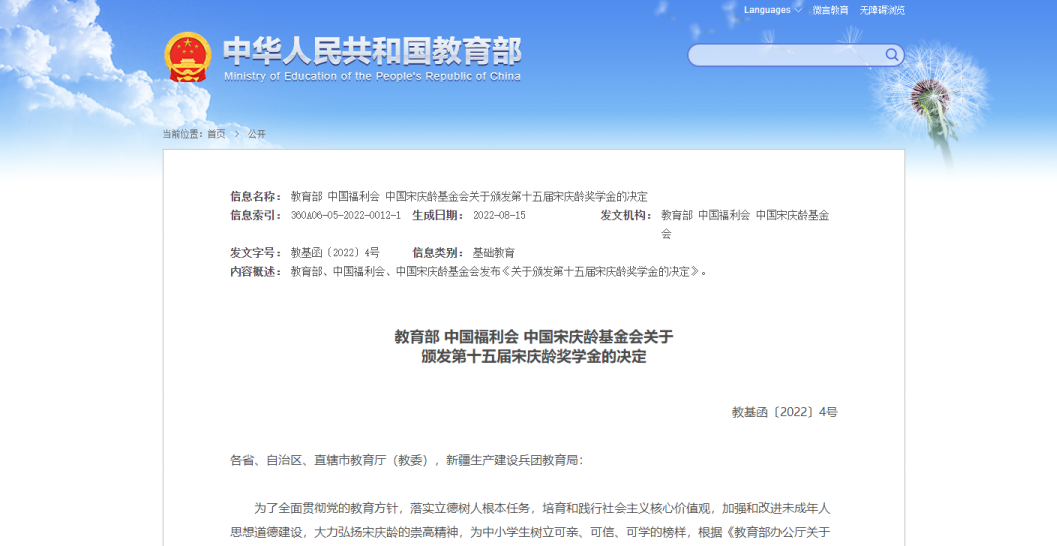
Task: Open 公开 in breadcrumb
Action: (x=257, y=134)
